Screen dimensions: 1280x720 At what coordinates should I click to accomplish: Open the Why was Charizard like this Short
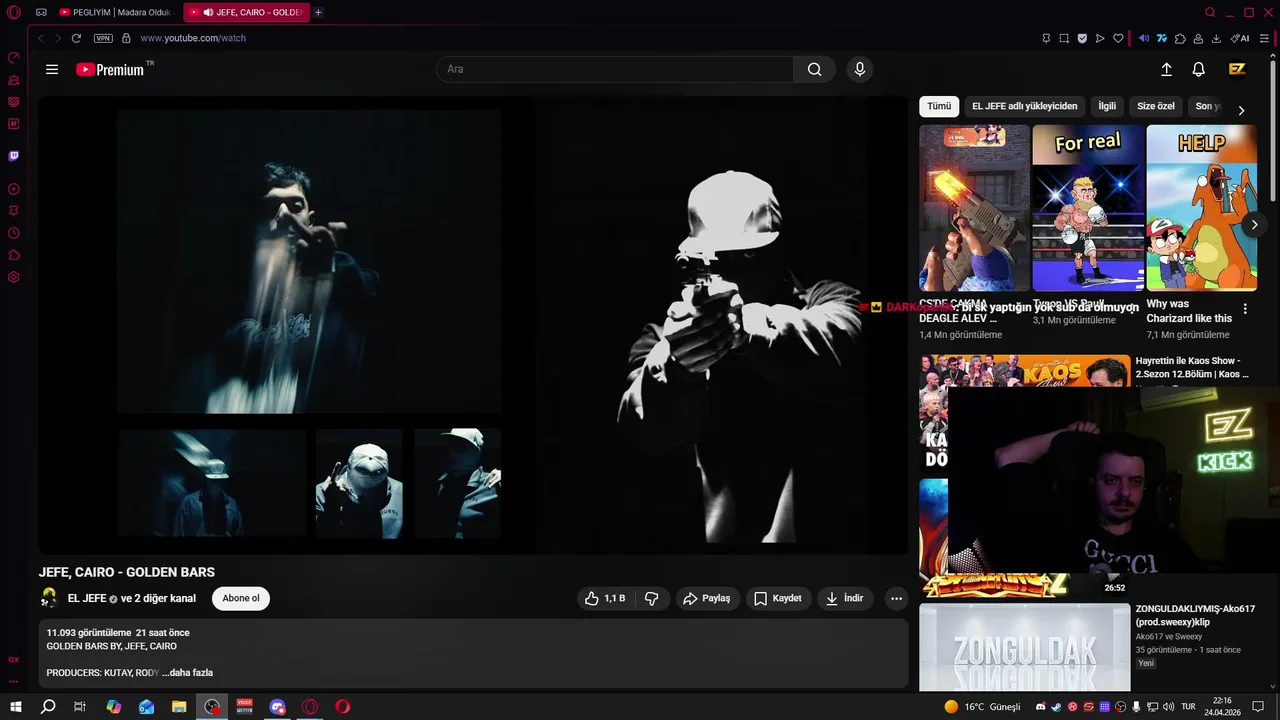click(1201, 208)
